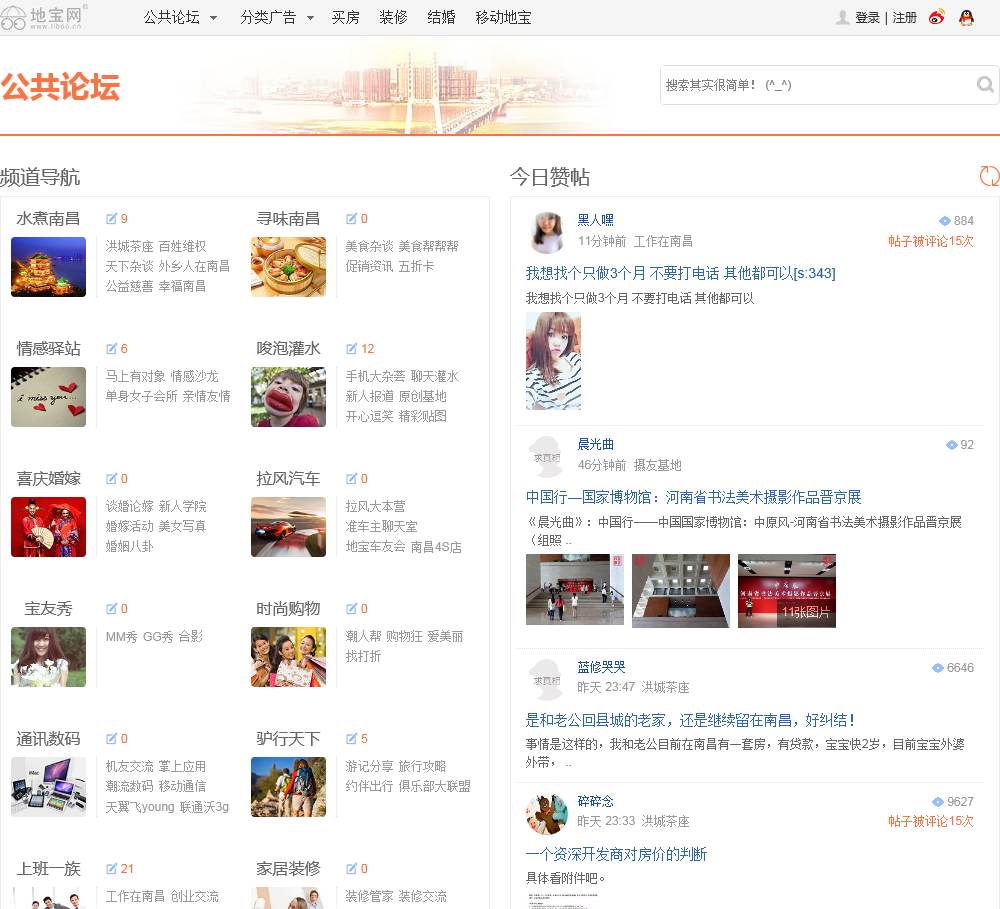Open the 时尚购物 channel title

[x=288, y=609]
